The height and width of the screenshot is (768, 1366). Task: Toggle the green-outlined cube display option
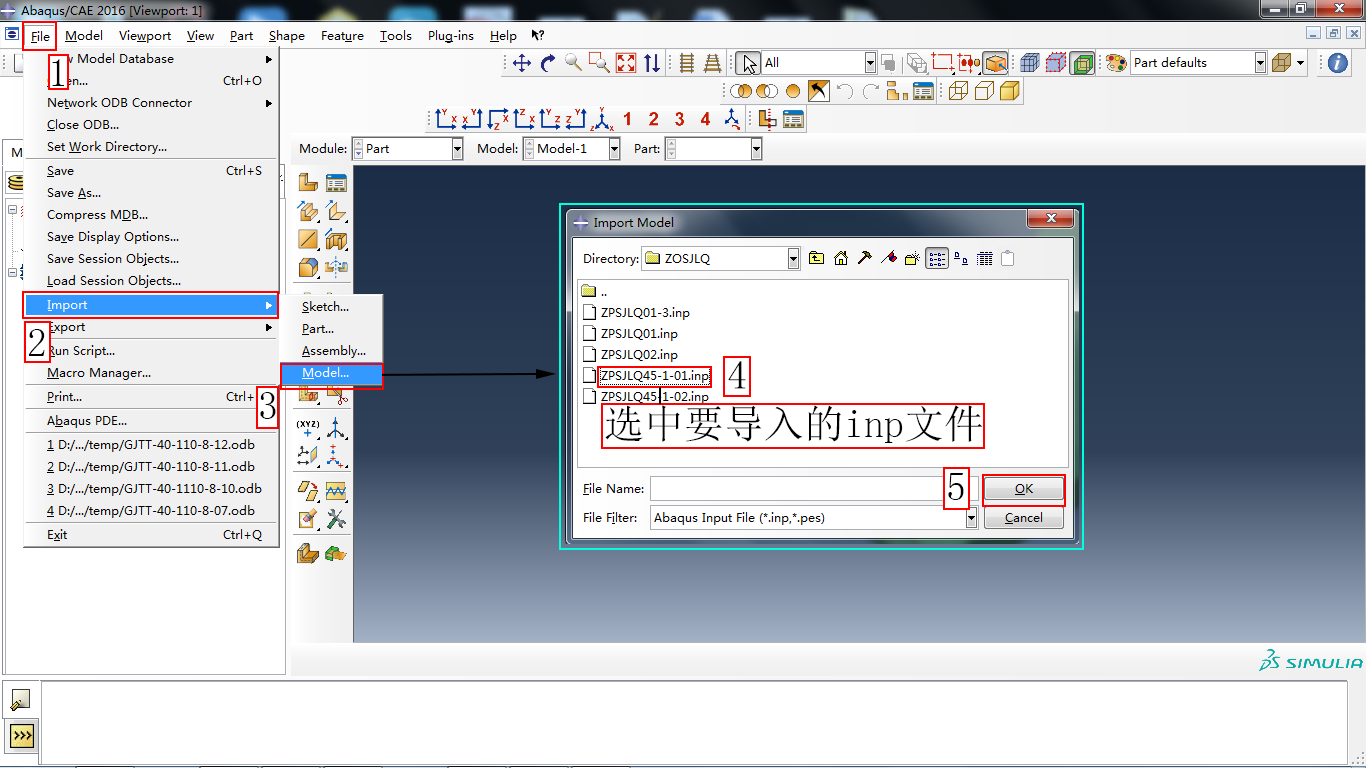pyautogui.click(x=1082, y=63)
